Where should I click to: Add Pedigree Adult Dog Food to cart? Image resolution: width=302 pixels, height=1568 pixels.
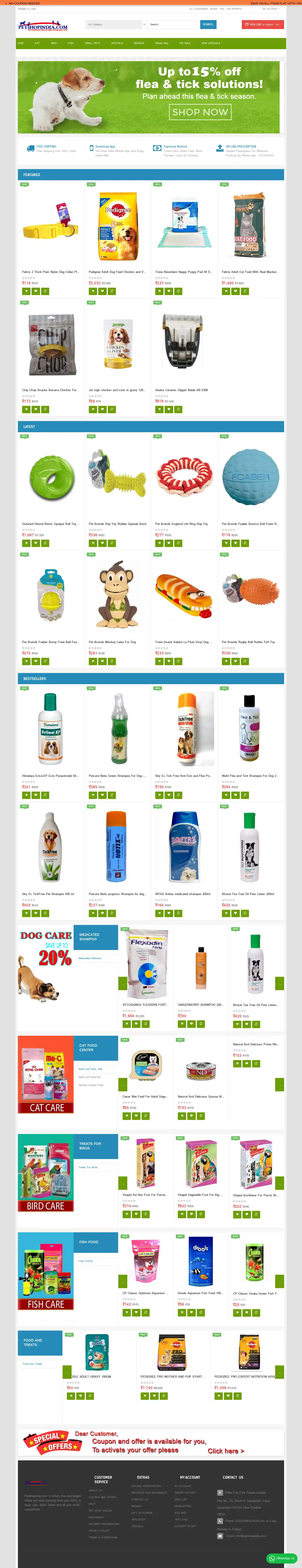click(x=93, y=291)
